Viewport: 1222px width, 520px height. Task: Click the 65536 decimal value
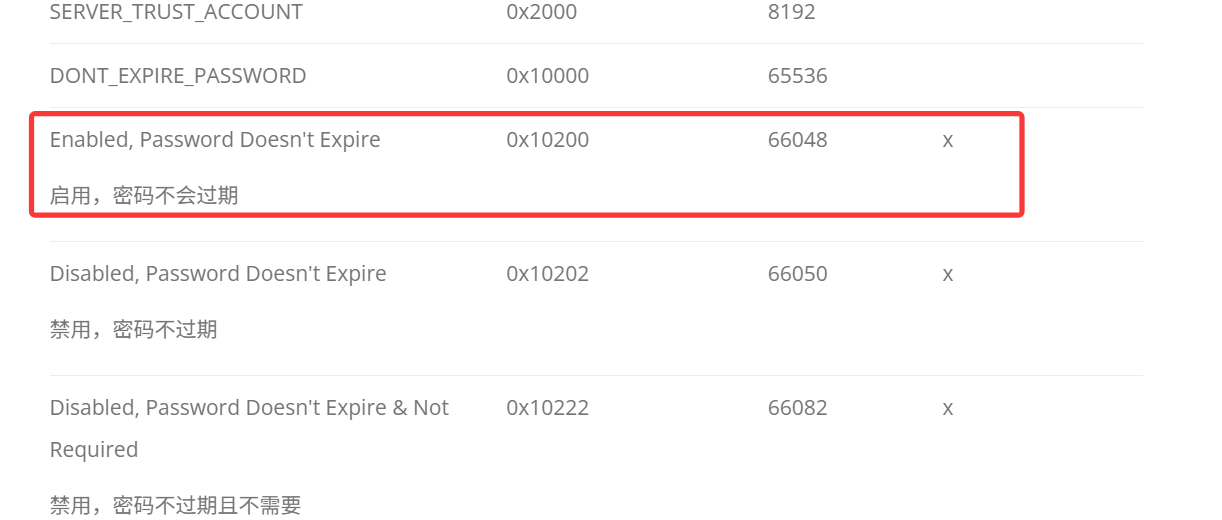[x=798, y=76]
